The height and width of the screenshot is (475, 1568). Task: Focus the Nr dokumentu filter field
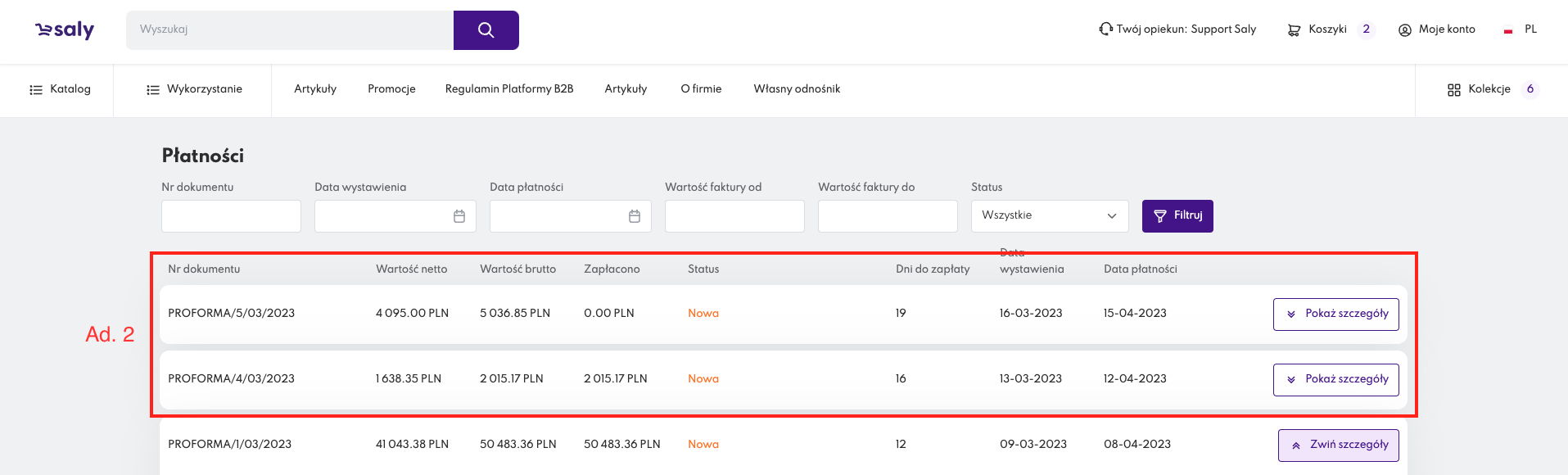point(231,216)
